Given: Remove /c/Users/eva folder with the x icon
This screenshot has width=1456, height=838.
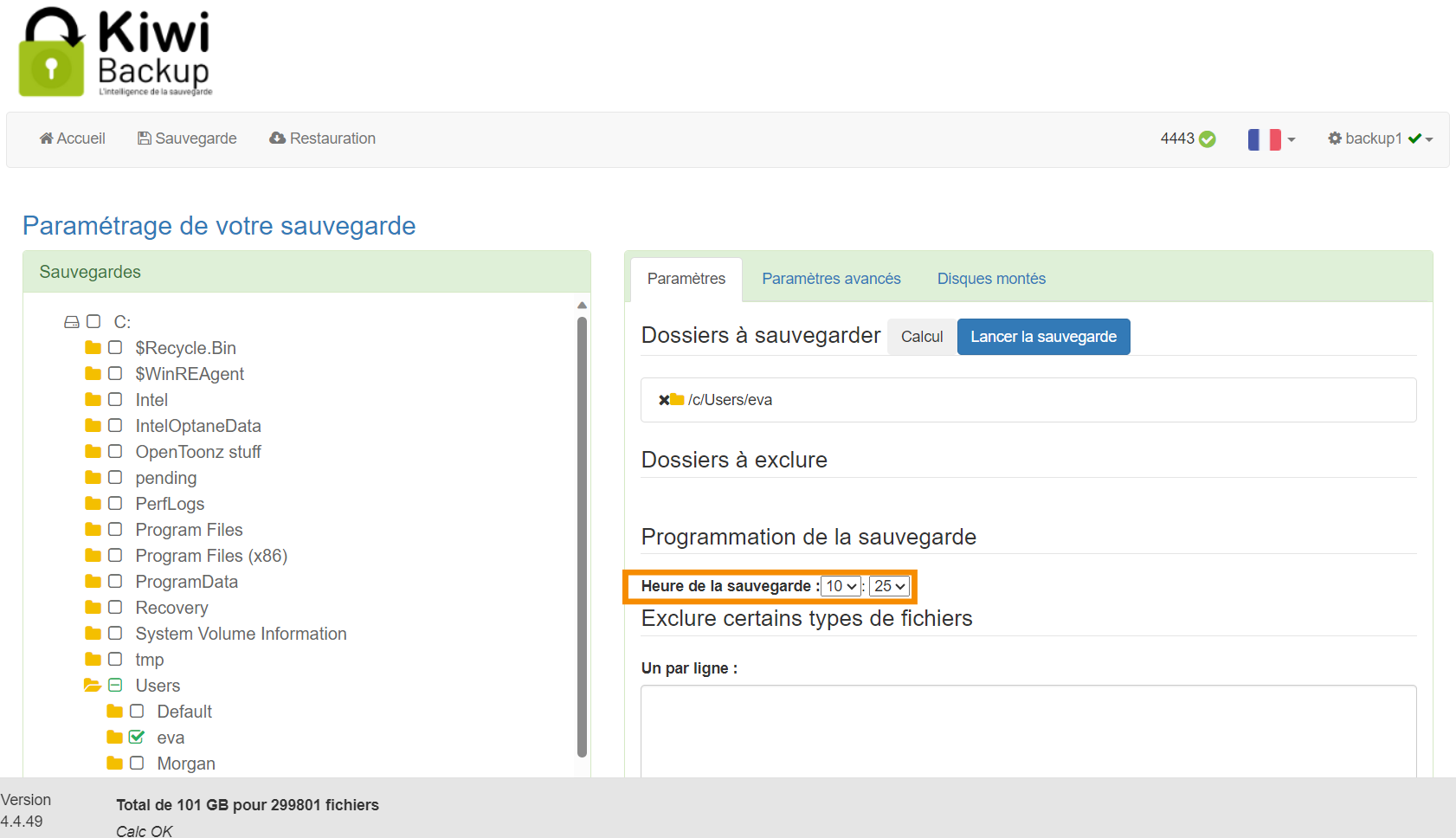Looking at the screenshot, I should (664, 400).
